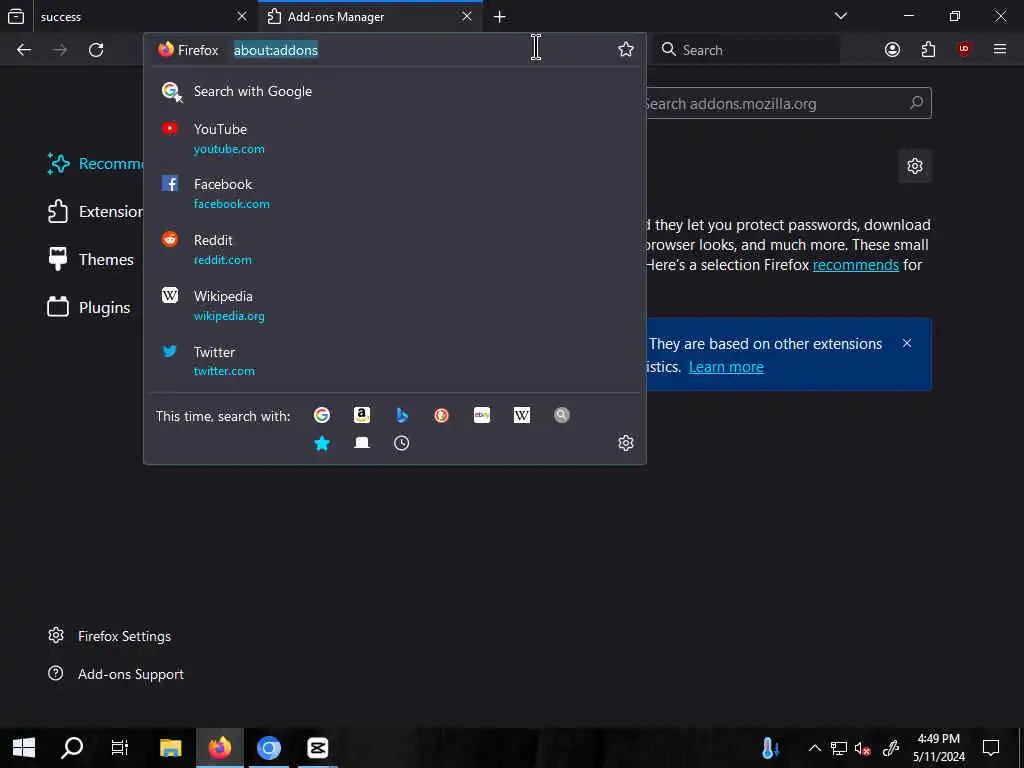The image size is (1024, 768).
Task: Open Add-ons Support link
Action: pyautogui.click(x=116, y=674)
